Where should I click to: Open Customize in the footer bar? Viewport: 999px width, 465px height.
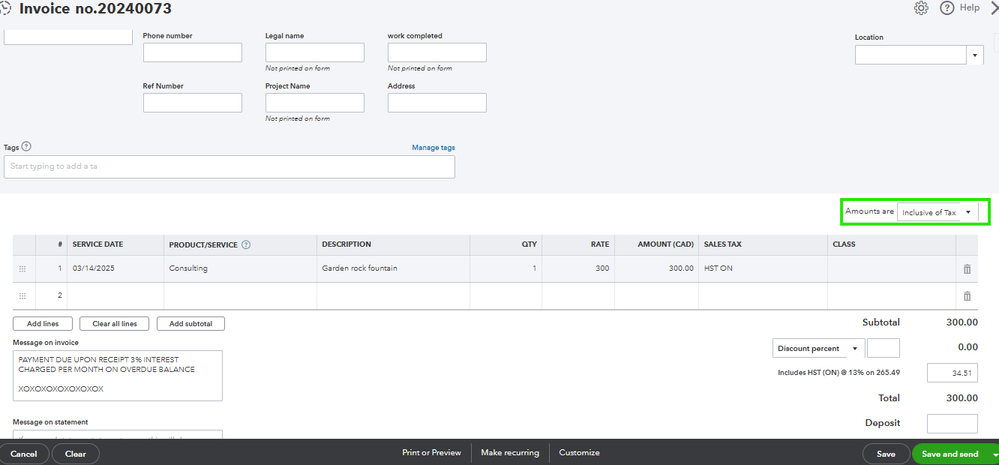tap(579, 453)
